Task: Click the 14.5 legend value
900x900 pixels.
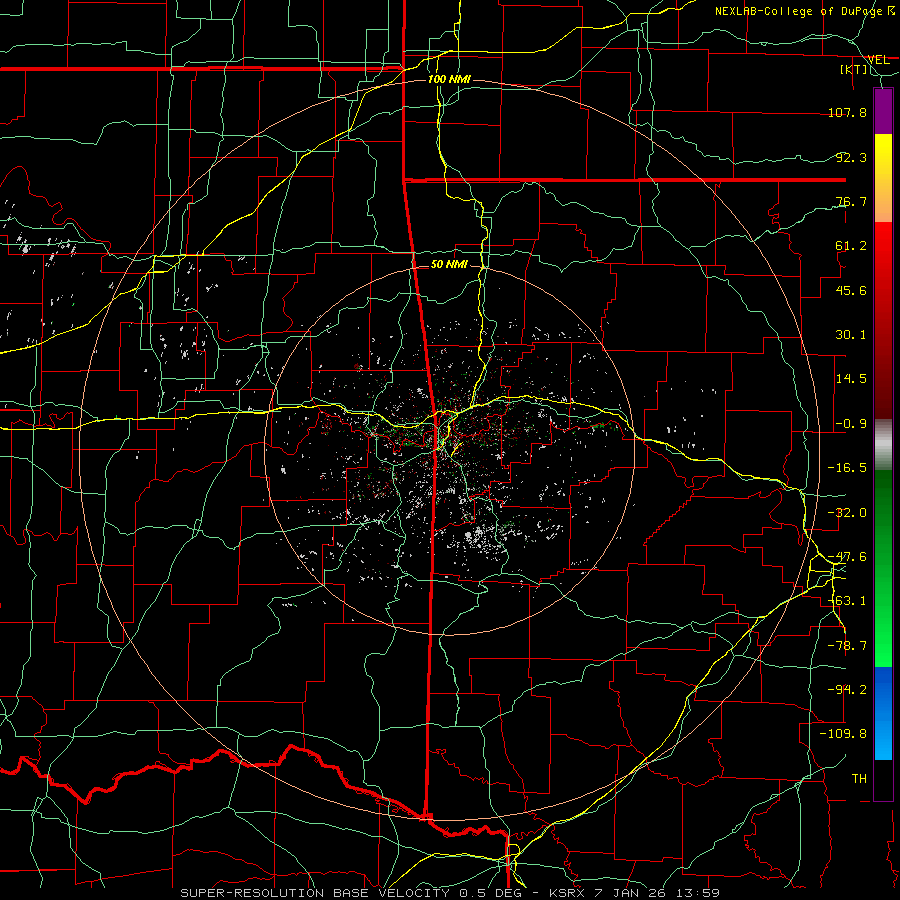Action: pos(851,379)
